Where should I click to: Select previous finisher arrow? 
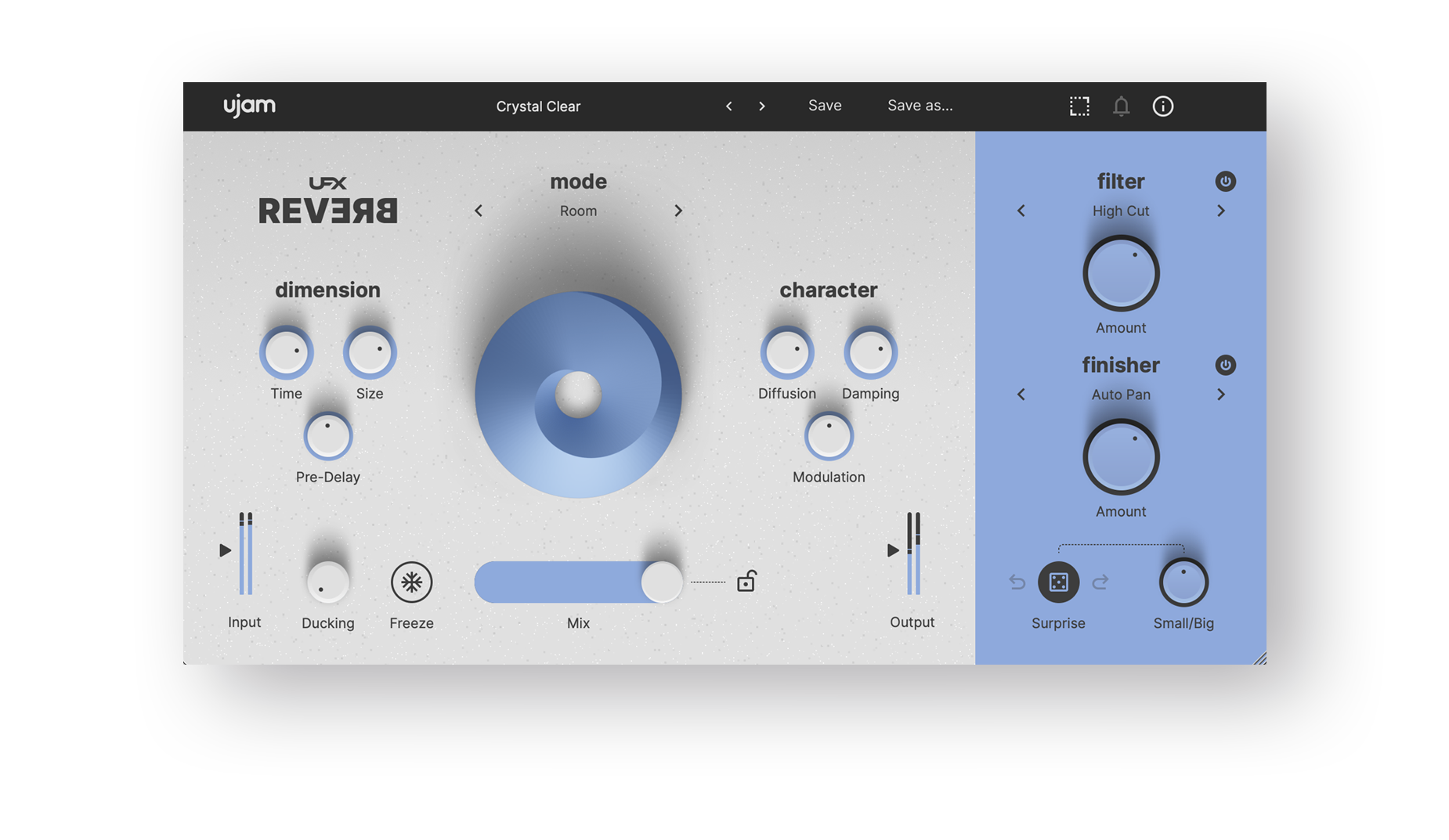(1021, 395)
